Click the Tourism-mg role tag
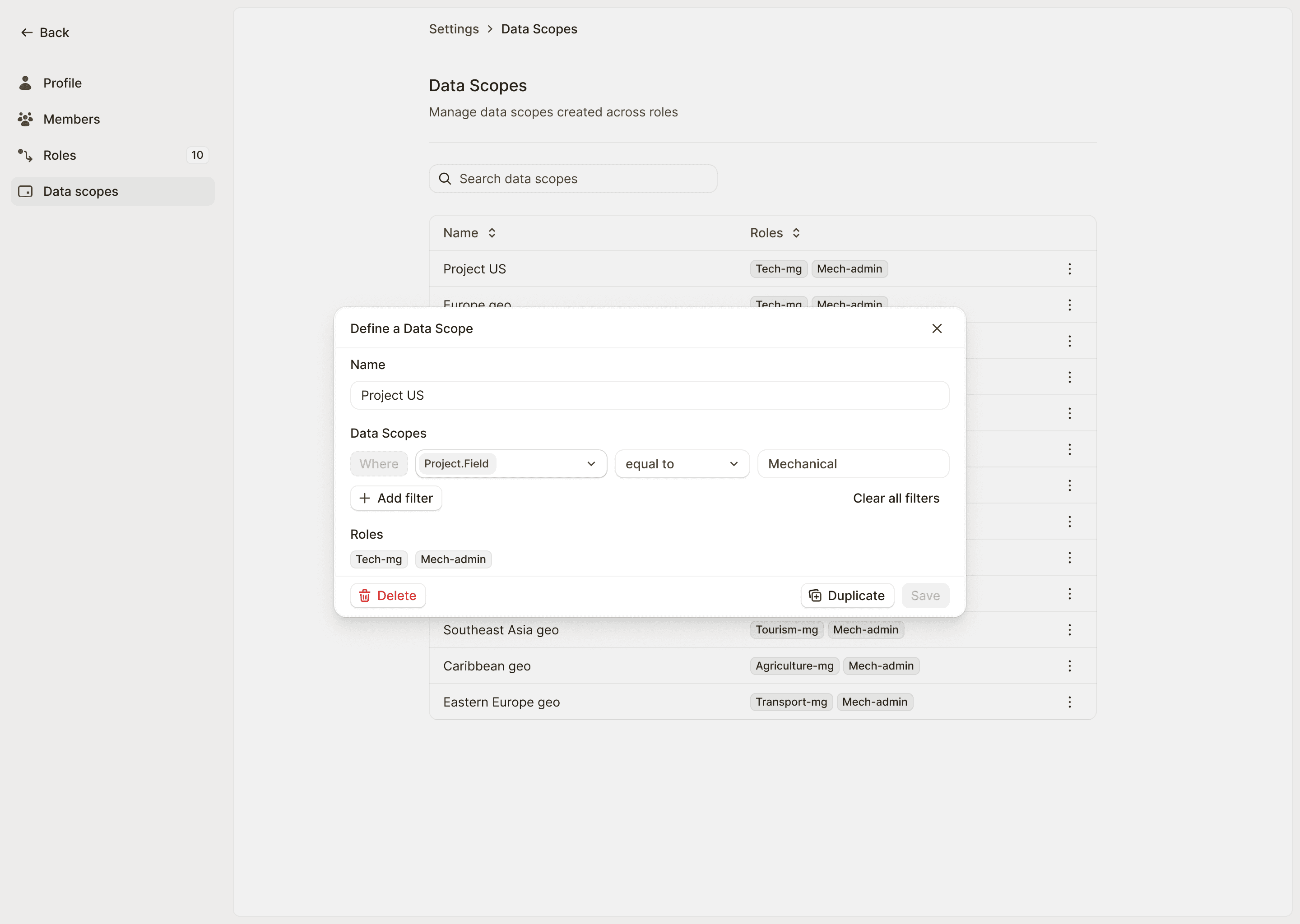Screen dimensions: 1300x924 (x=787, y=630)
